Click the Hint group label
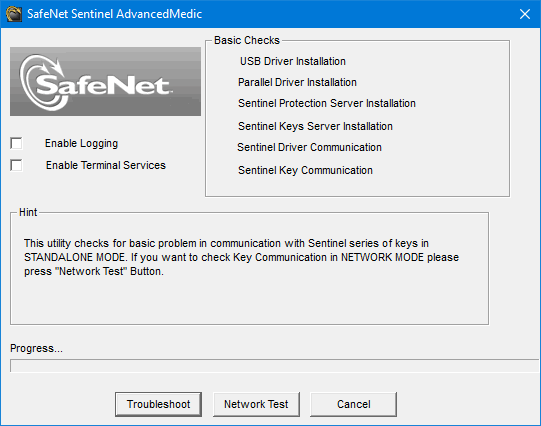541x426 pixels. click(28, 212)
